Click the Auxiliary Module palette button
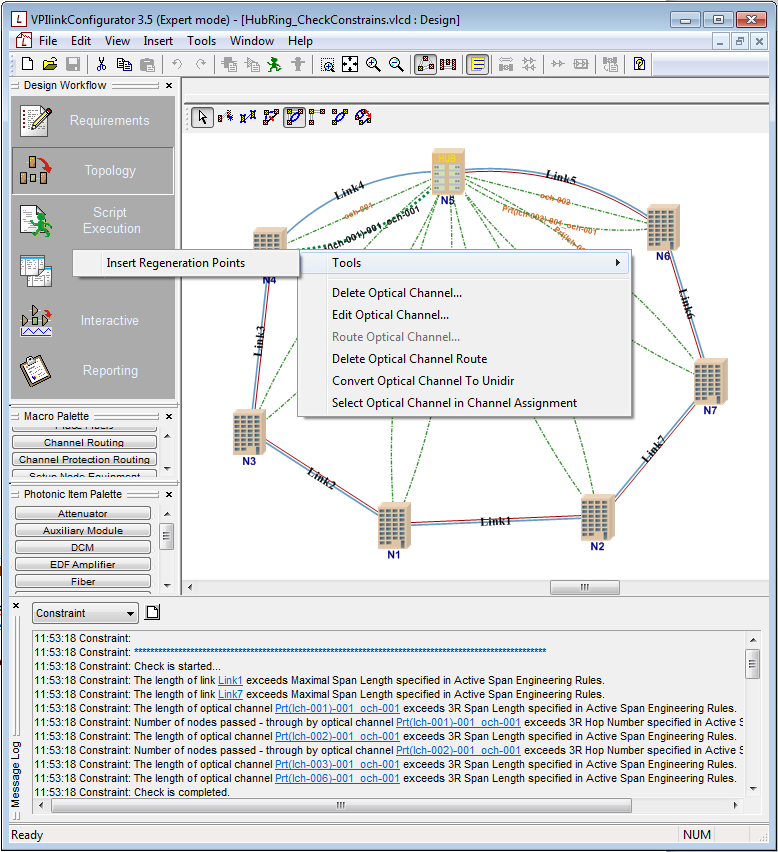 [x=83, y=530]
